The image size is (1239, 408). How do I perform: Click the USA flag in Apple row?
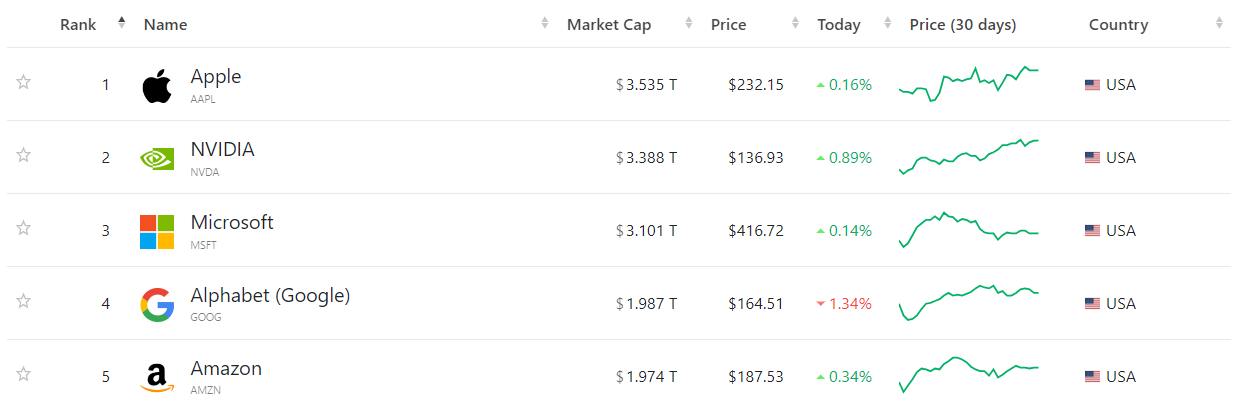(x=1092, y=85)
